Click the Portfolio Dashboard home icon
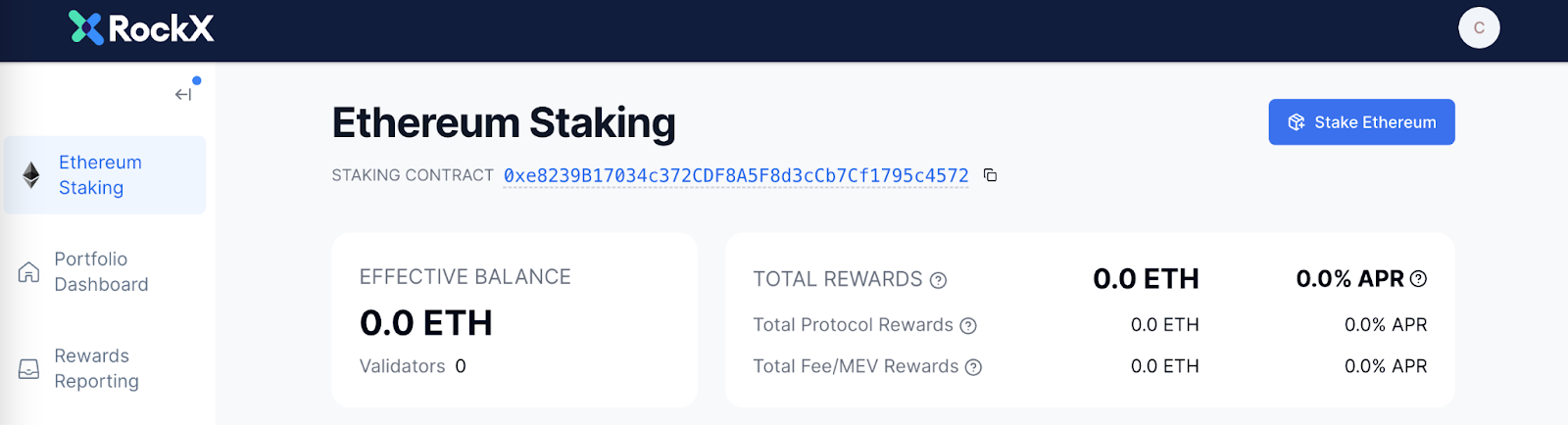 [x=29, y=272]
